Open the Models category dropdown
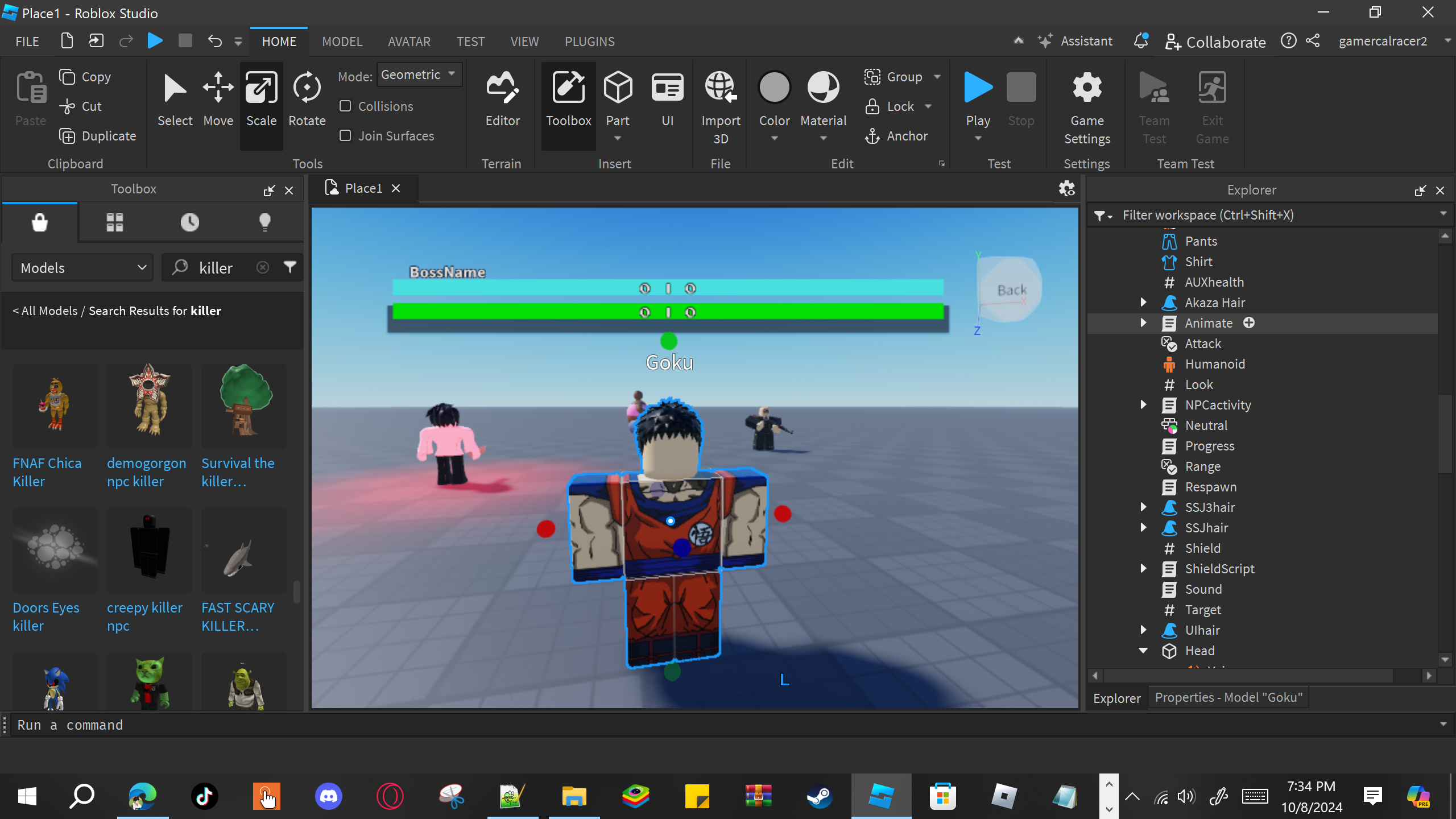This screenshot has height=819, width=1456. 83,268
